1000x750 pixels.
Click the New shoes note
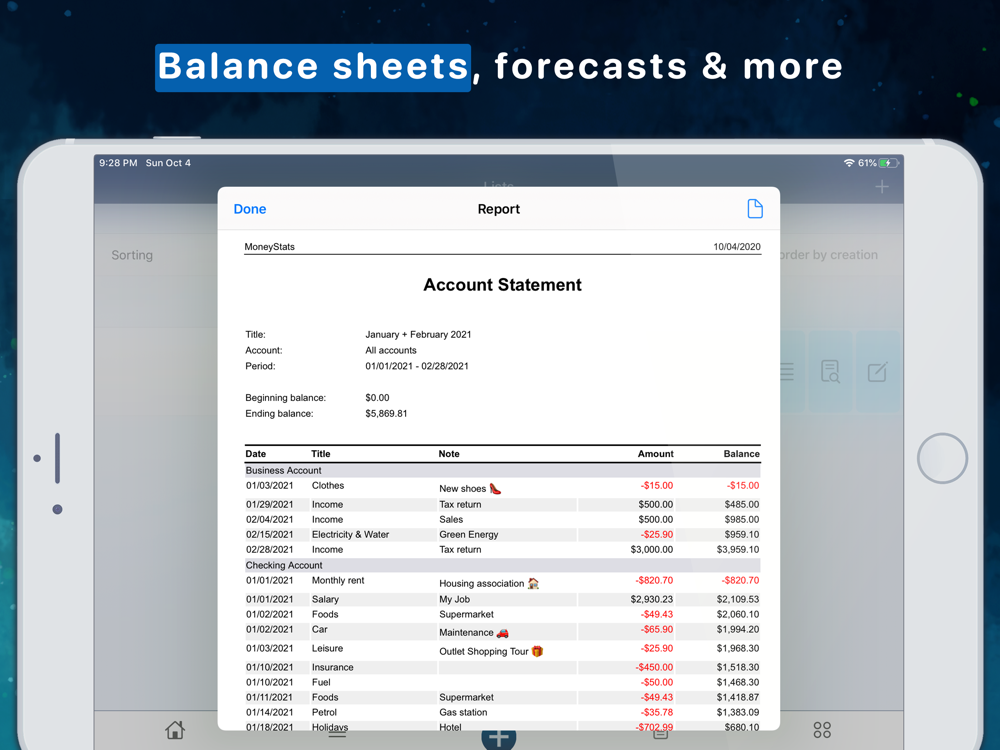pos(470,489)
